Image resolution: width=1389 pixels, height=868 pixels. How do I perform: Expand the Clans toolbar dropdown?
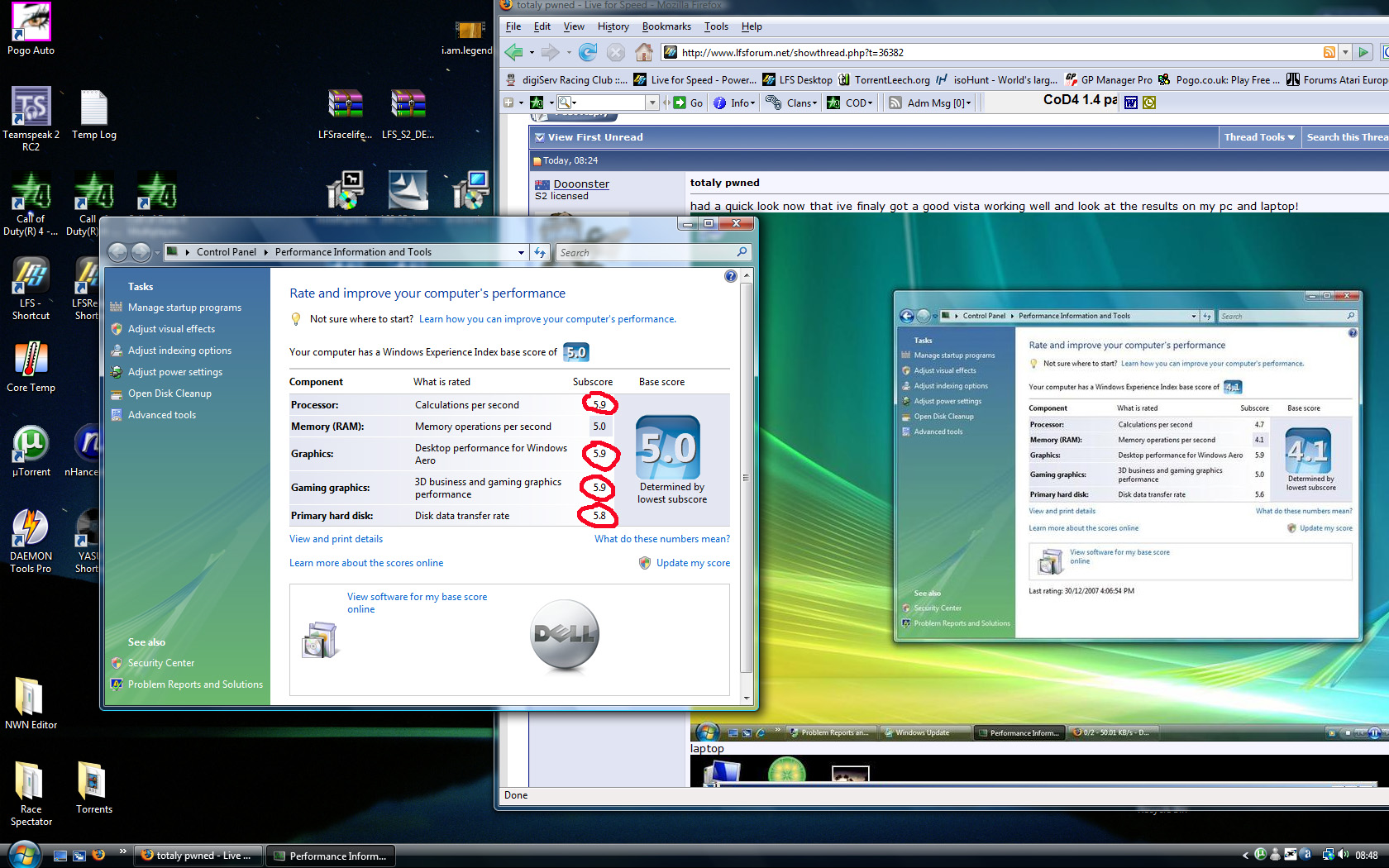coord(792,103)
